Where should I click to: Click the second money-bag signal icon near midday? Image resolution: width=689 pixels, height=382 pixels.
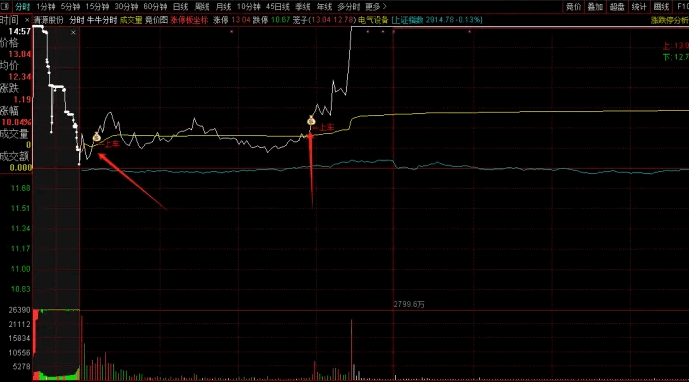pyautogui.click(x=311, y=120)
